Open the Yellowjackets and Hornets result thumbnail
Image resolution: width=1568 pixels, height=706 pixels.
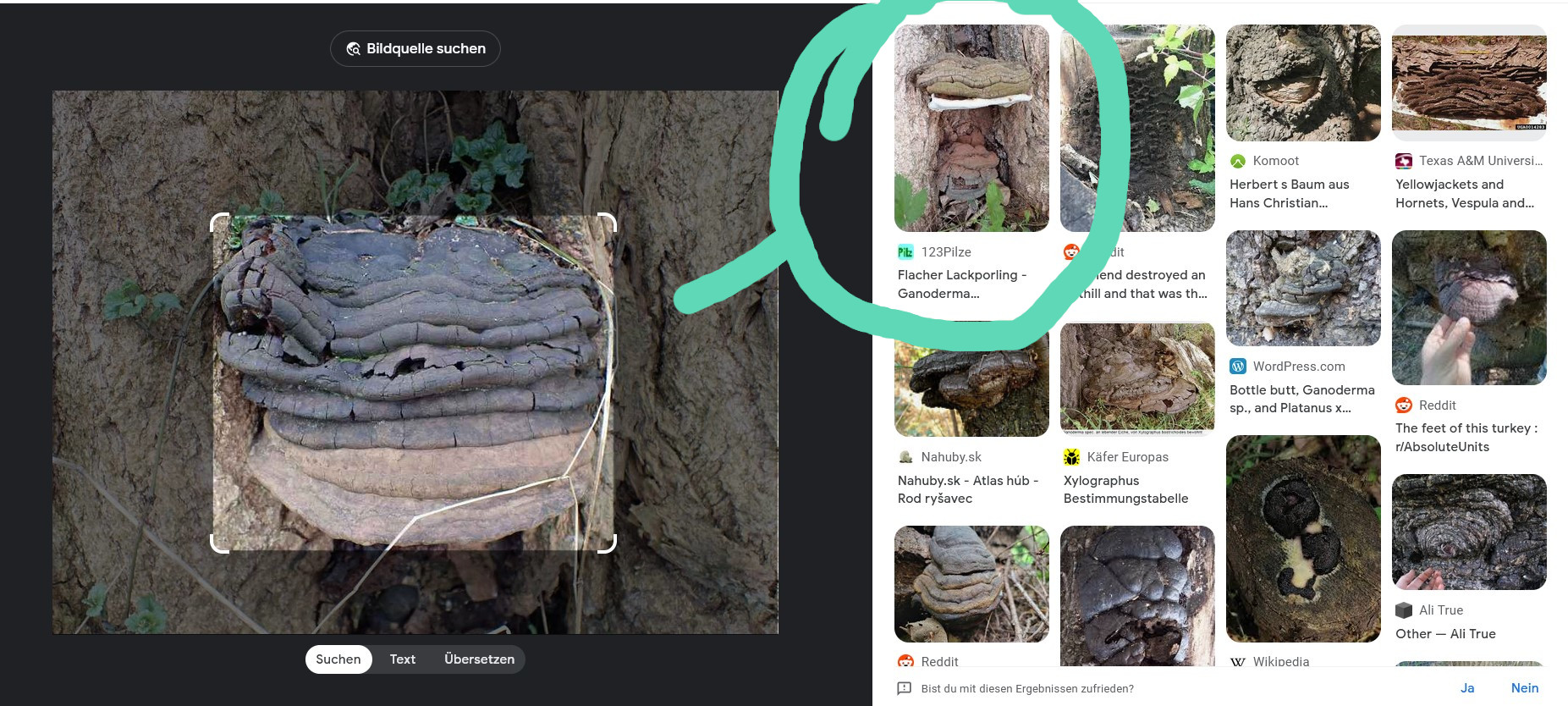click(x=1469, y=83)
